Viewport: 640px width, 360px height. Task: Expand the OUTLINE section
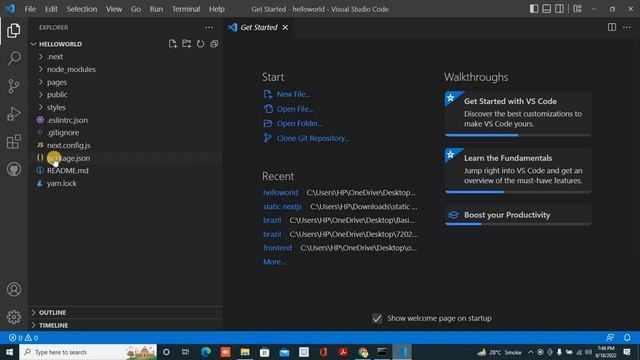(x=52, y=312)
